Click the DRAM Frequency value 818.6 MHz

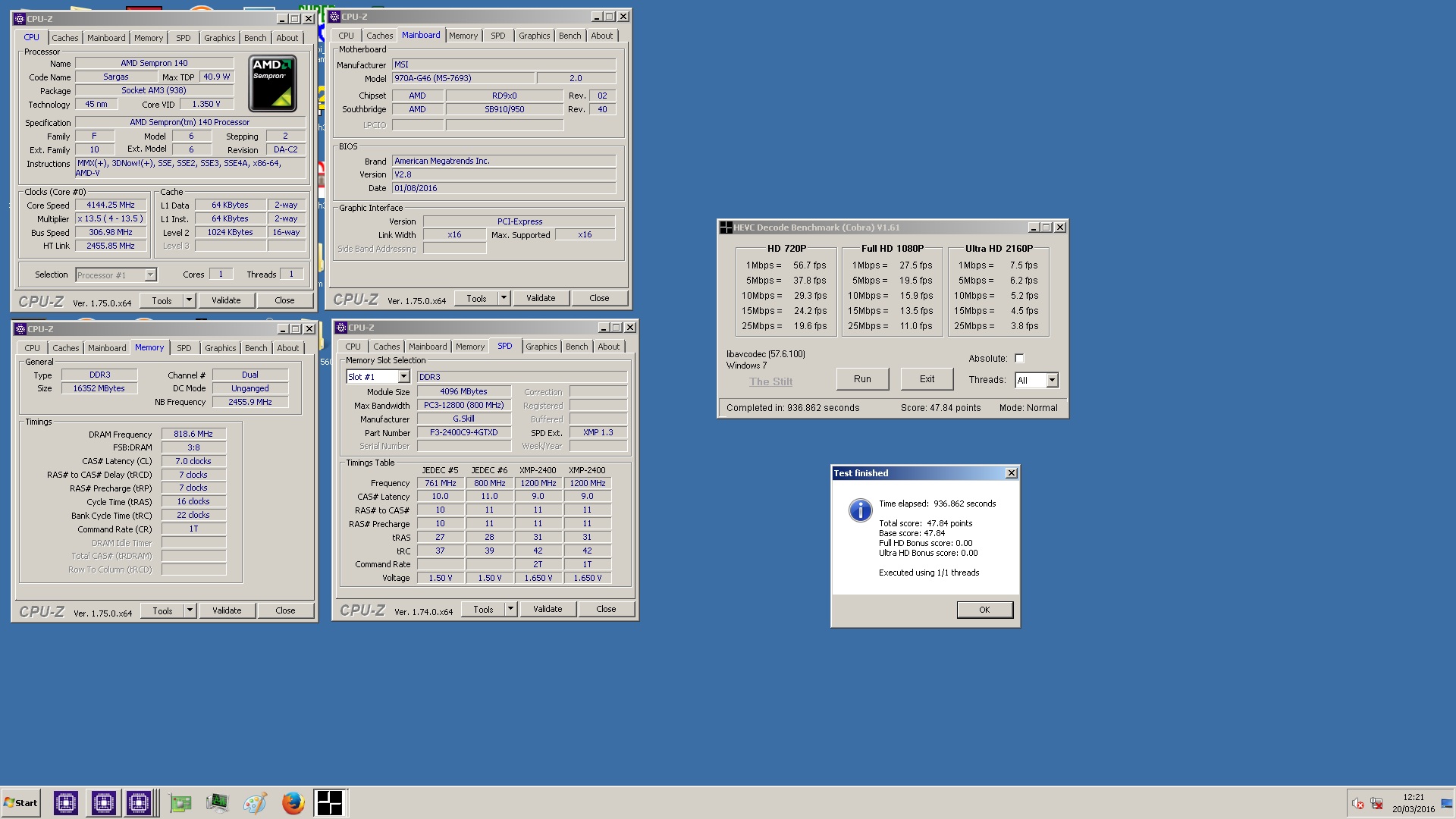pyautogui.click(x=193, y=434)
